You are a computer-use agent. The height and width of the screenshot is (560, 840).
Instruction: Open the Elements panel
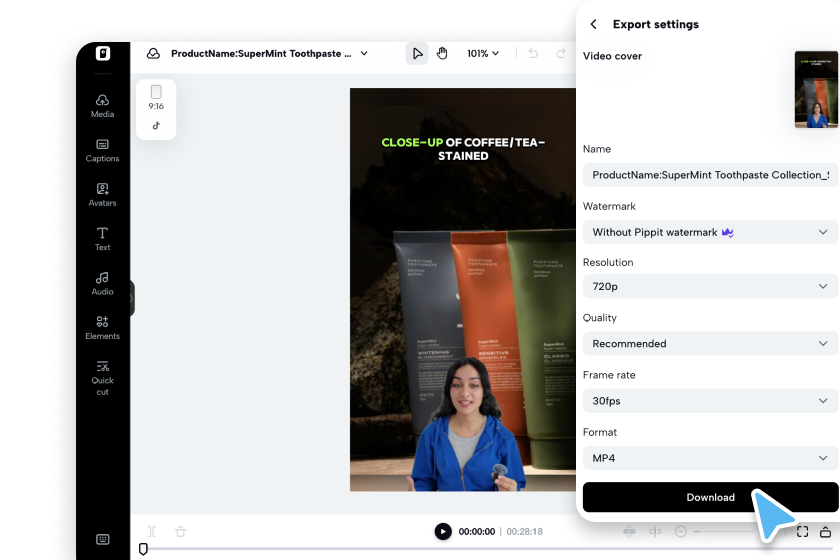102,327
